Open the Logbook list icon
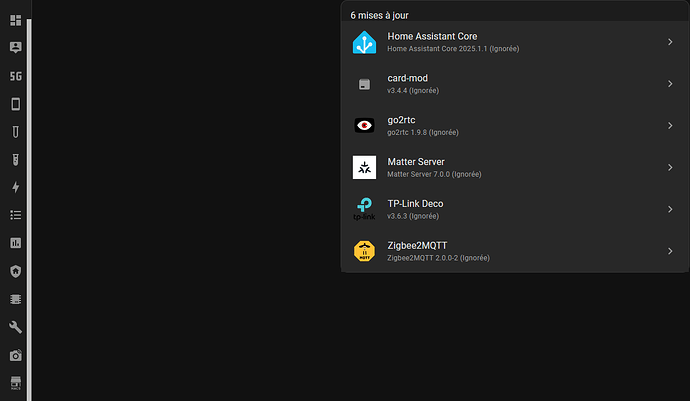This screenshot has height=401, width=690. coord(15,215)
